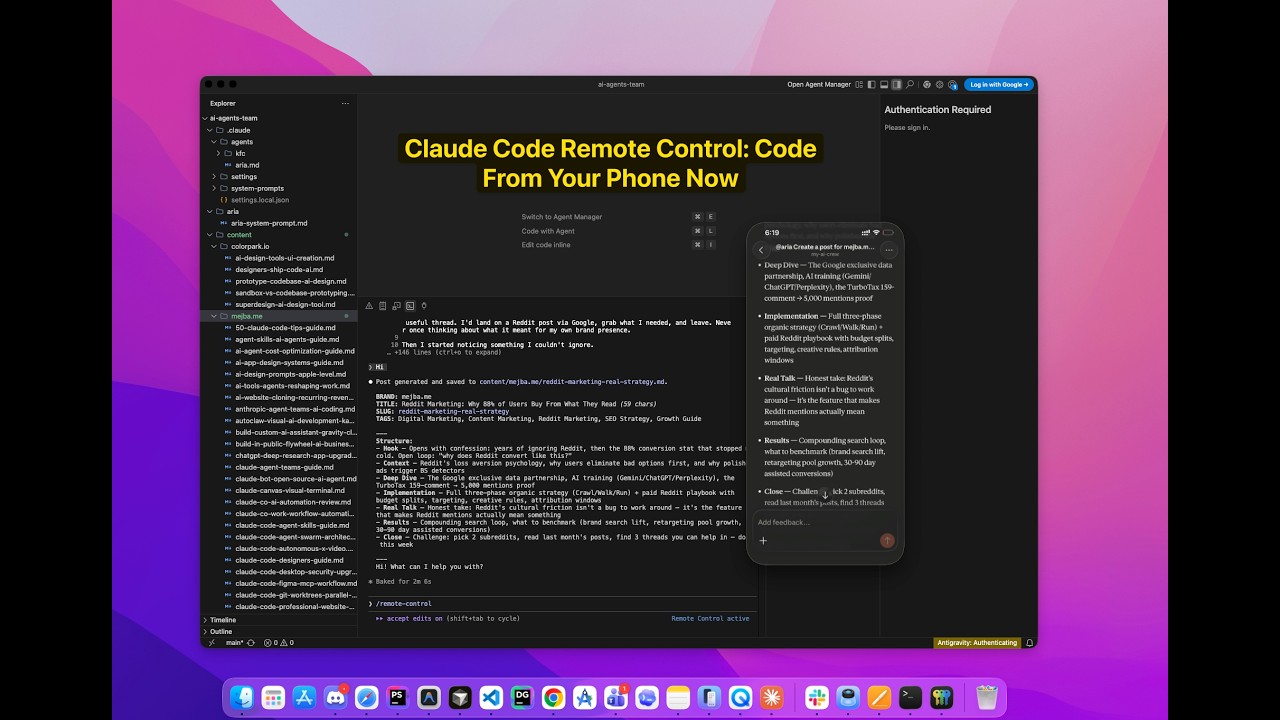Image resolution: width=1280 pixels, height=720 pixels.
Task: Toggle secondary sidebar visibility icon
Action: pyautogui.click(x=897, y=85)
